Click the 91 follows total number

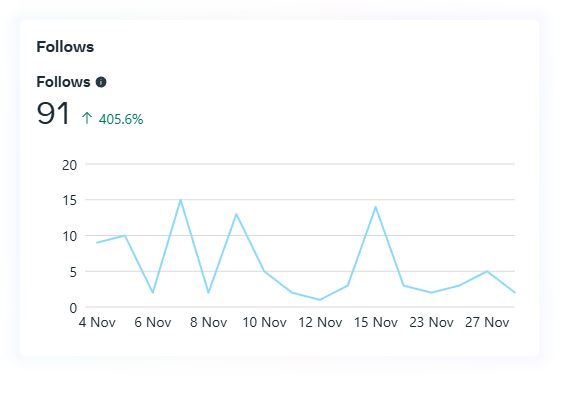(53, 113)
